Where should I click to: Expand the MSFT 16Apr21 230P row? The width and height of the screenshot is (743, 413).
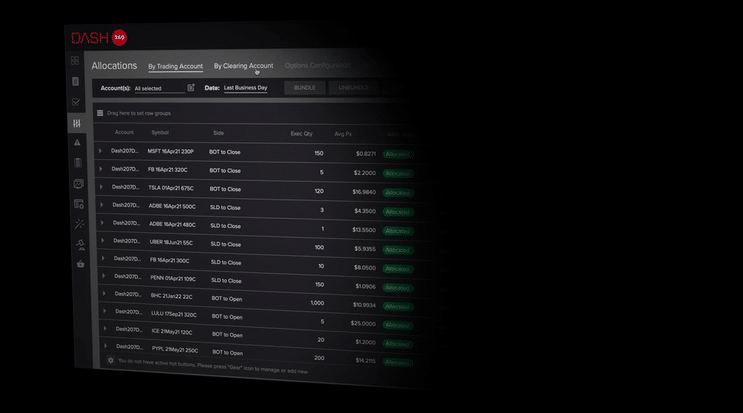pyautogui.click(x=100, y=152)
